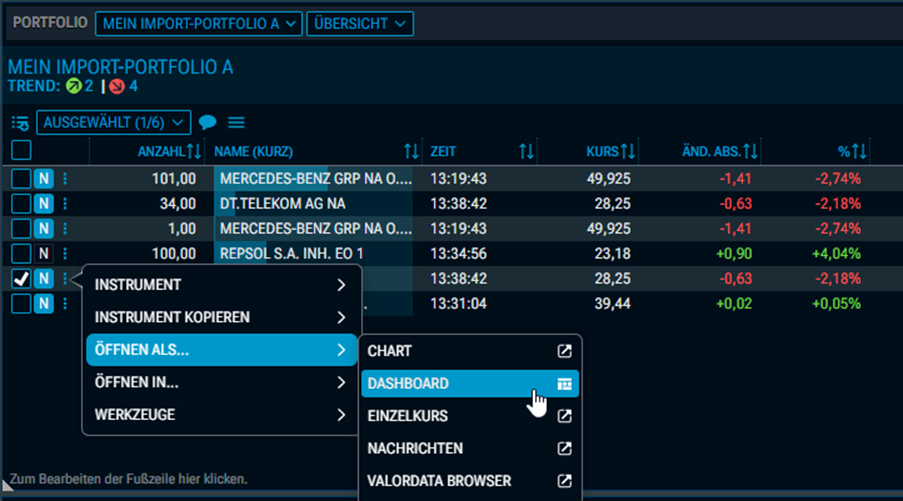Screen dimensions: 903x501
Task: Expand the ÖFFNEN IN... submenu
Action: [x=222, y=382]
